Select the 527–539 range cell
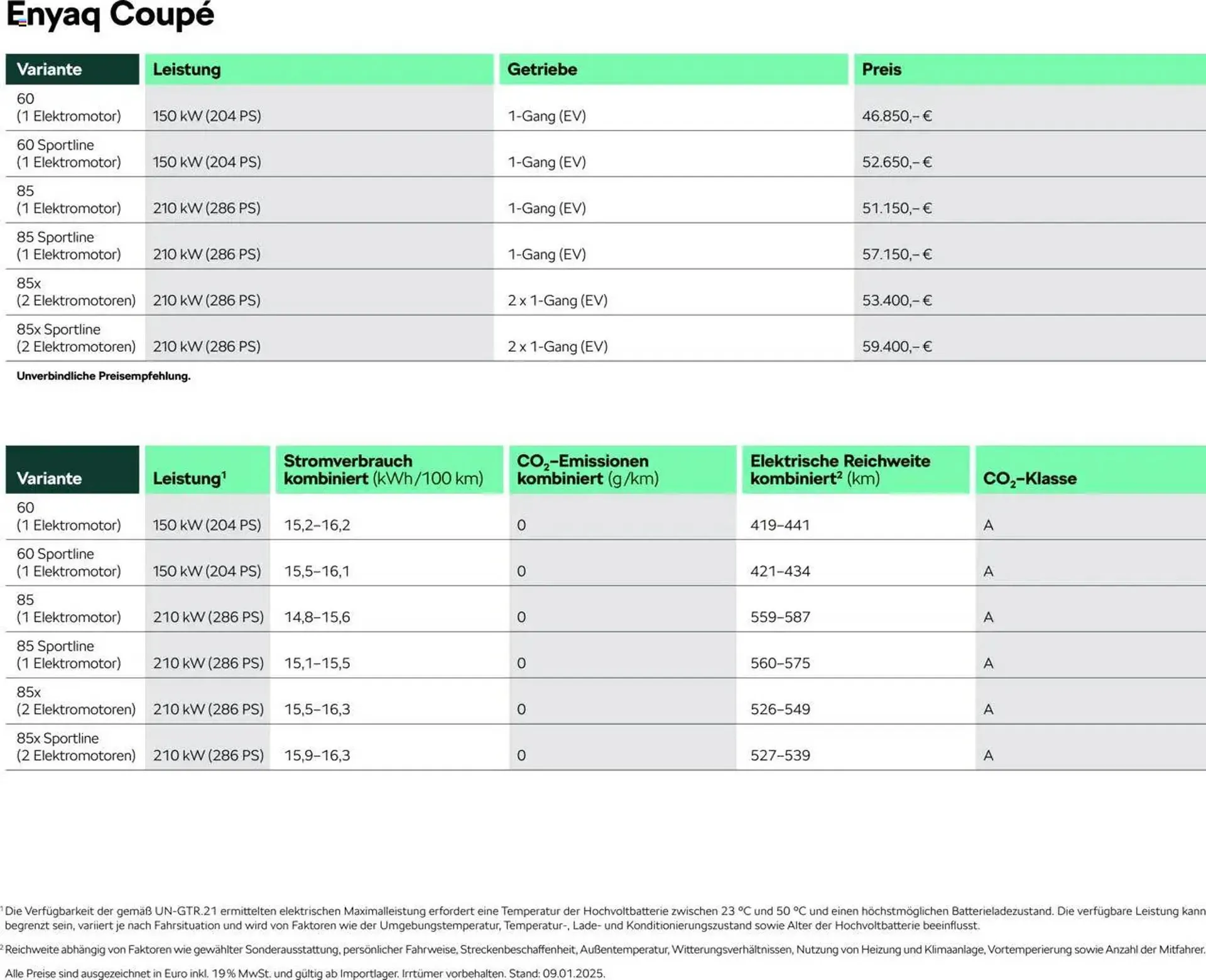Screen dimensions: 1206x980 tap(780, 756)
